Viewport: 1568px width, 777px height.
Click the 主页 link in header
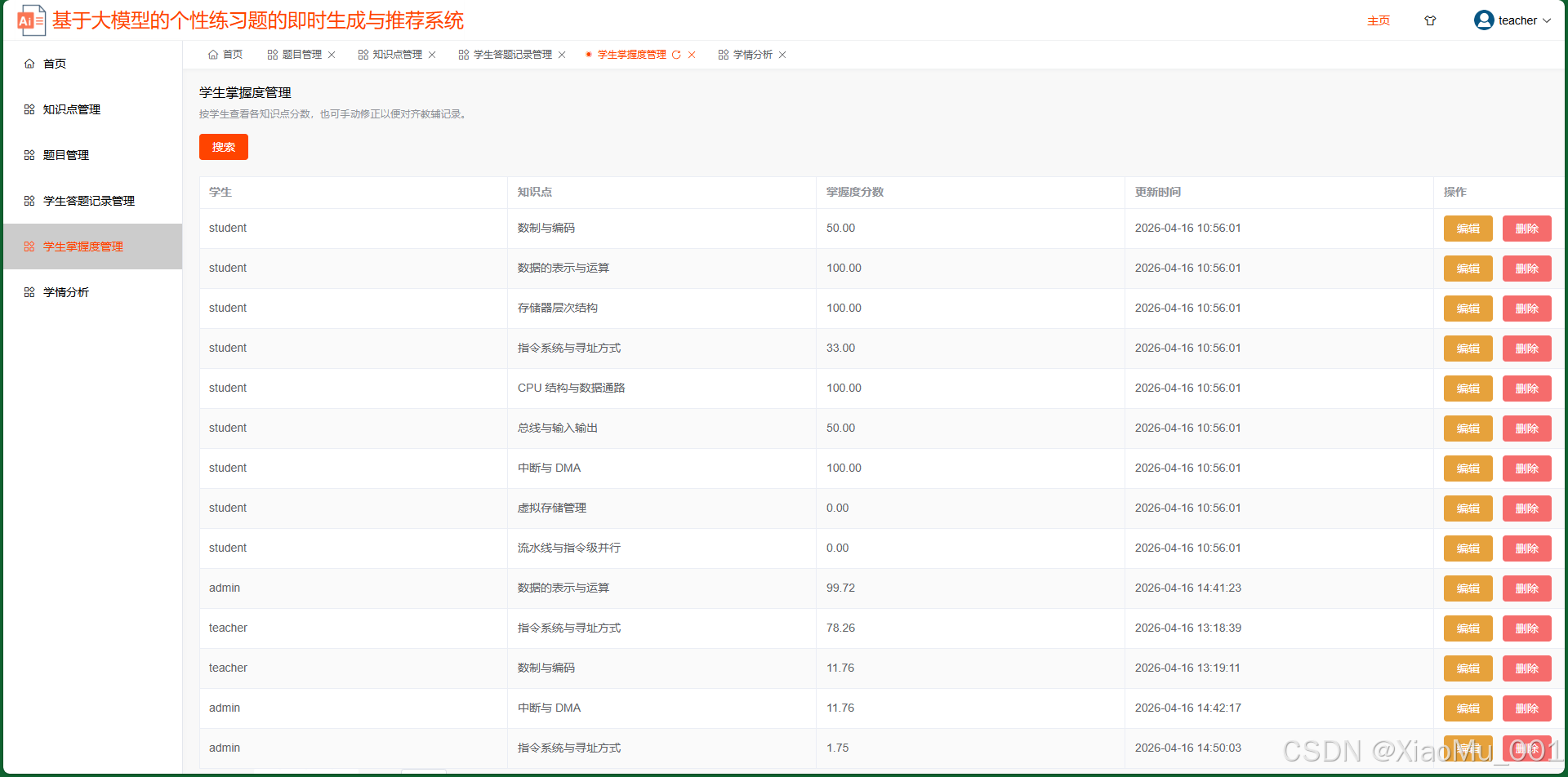(x=1379, y=20)
